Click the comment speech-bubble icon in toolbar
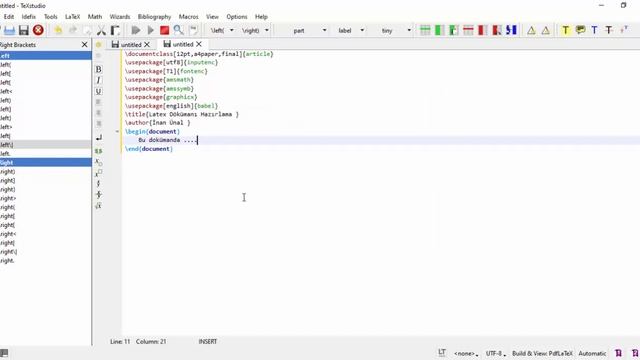This screenshot has width=640, height=360. (580, 30)
